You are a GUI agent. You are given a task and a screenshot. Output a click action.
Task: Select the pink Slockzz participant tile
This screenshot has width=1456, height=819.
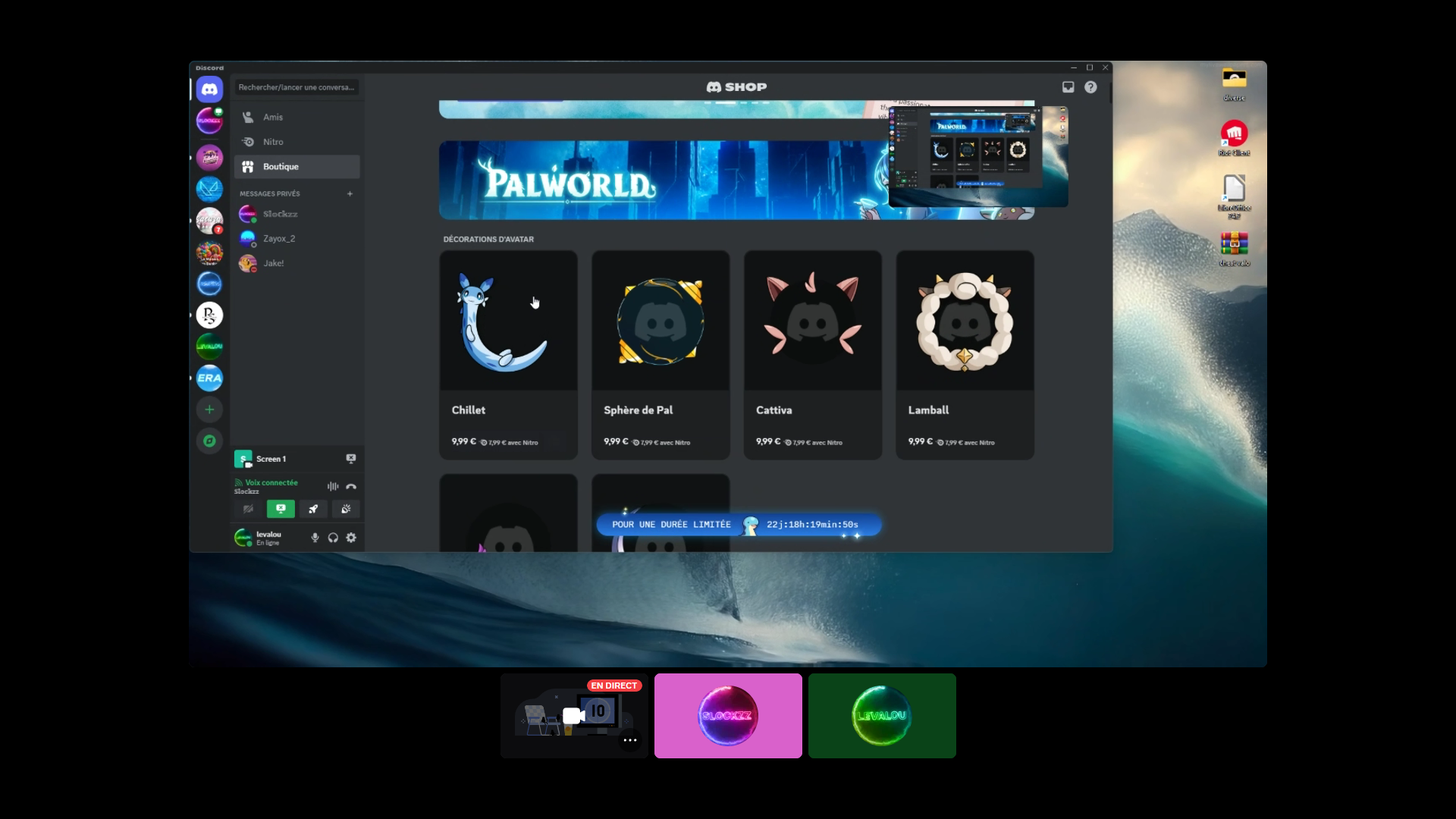click(728, 716)
